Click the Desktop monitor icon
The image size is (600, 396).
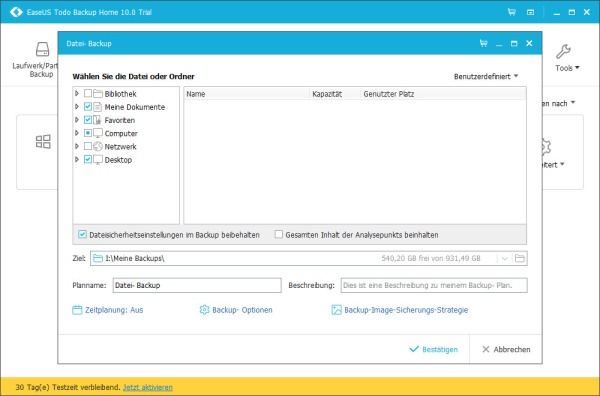(98, 160)
